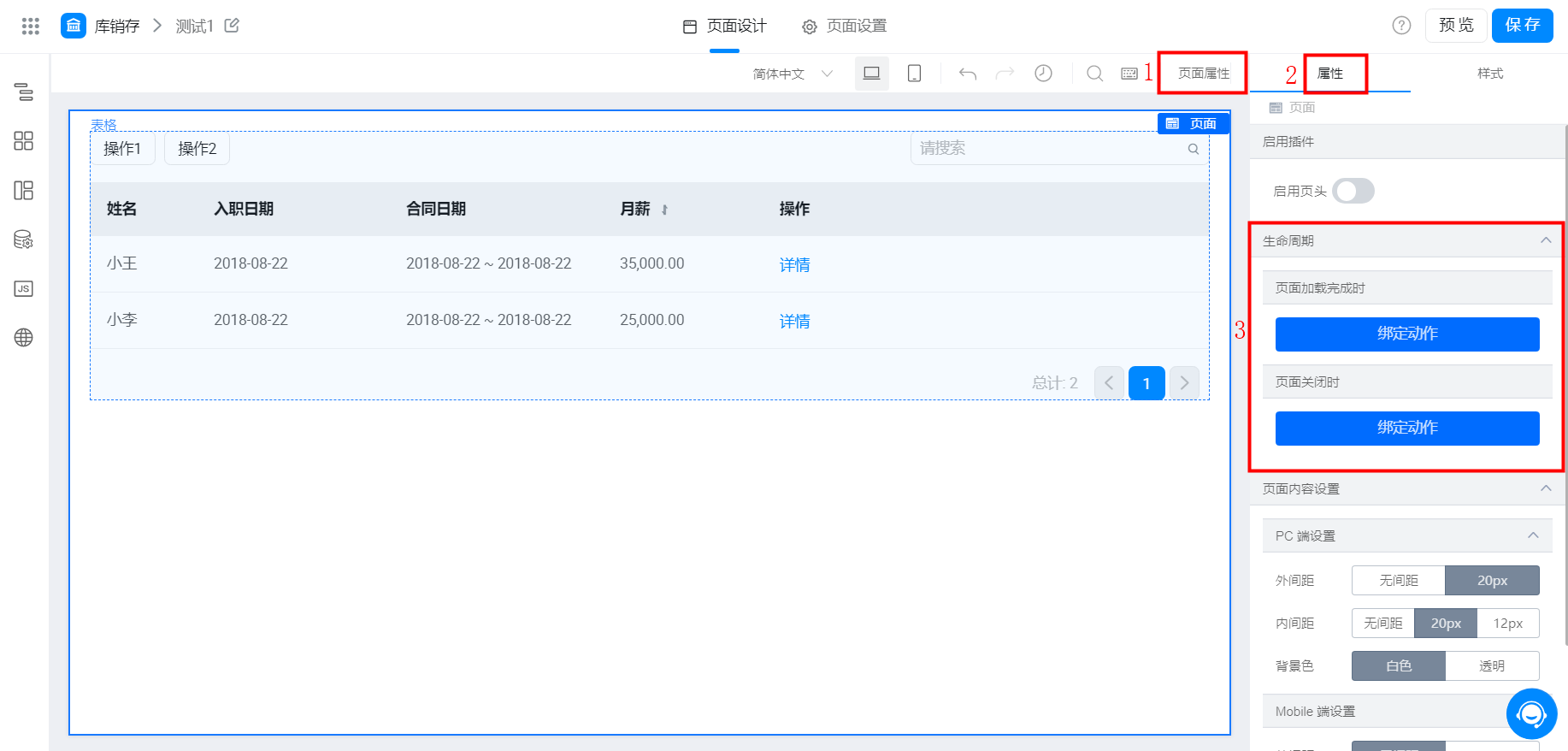Click the 预览 button

[x=1456, y=26]
